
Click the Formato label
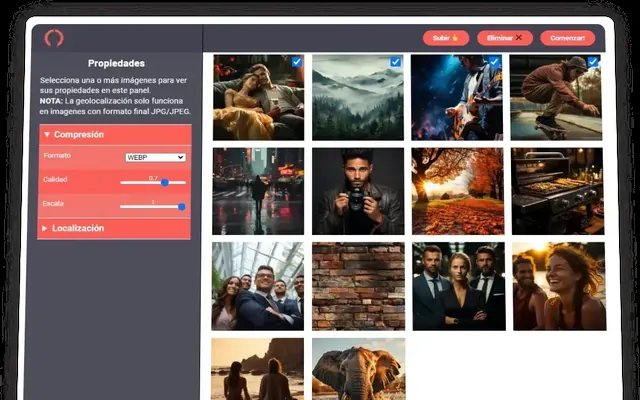click(57, 156)
